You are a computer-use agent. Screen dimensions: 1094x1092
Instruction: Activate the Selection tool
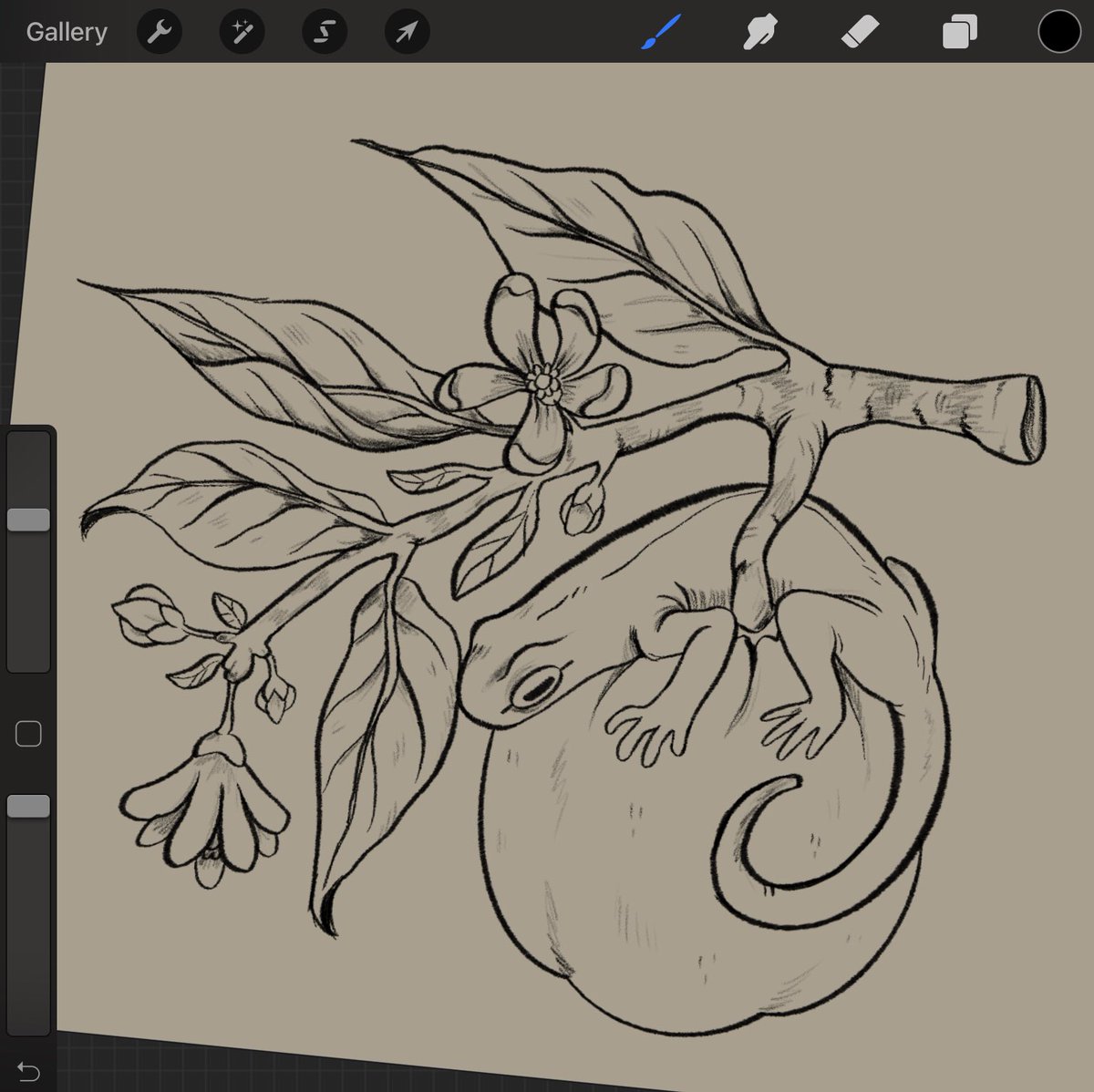325,33
